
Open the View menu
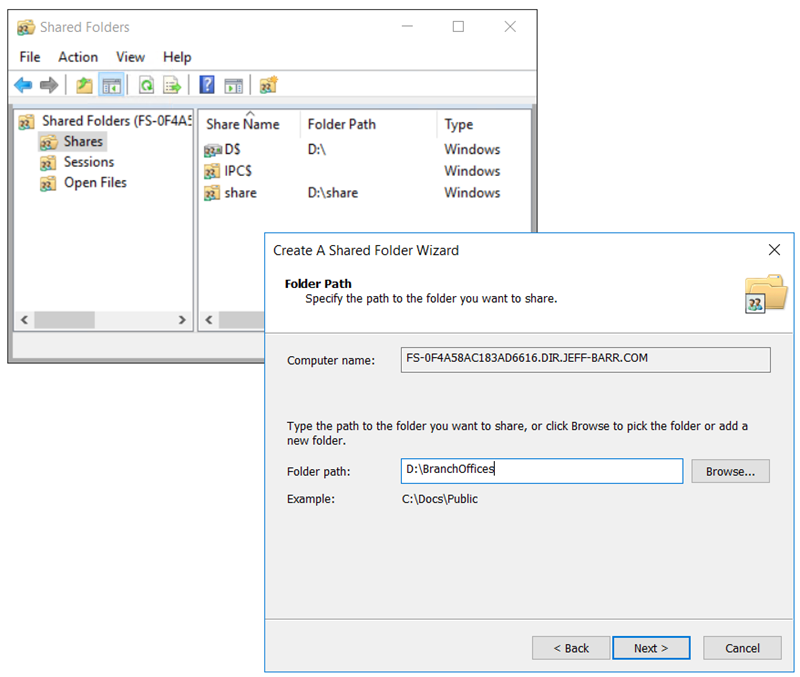(130, 57)
